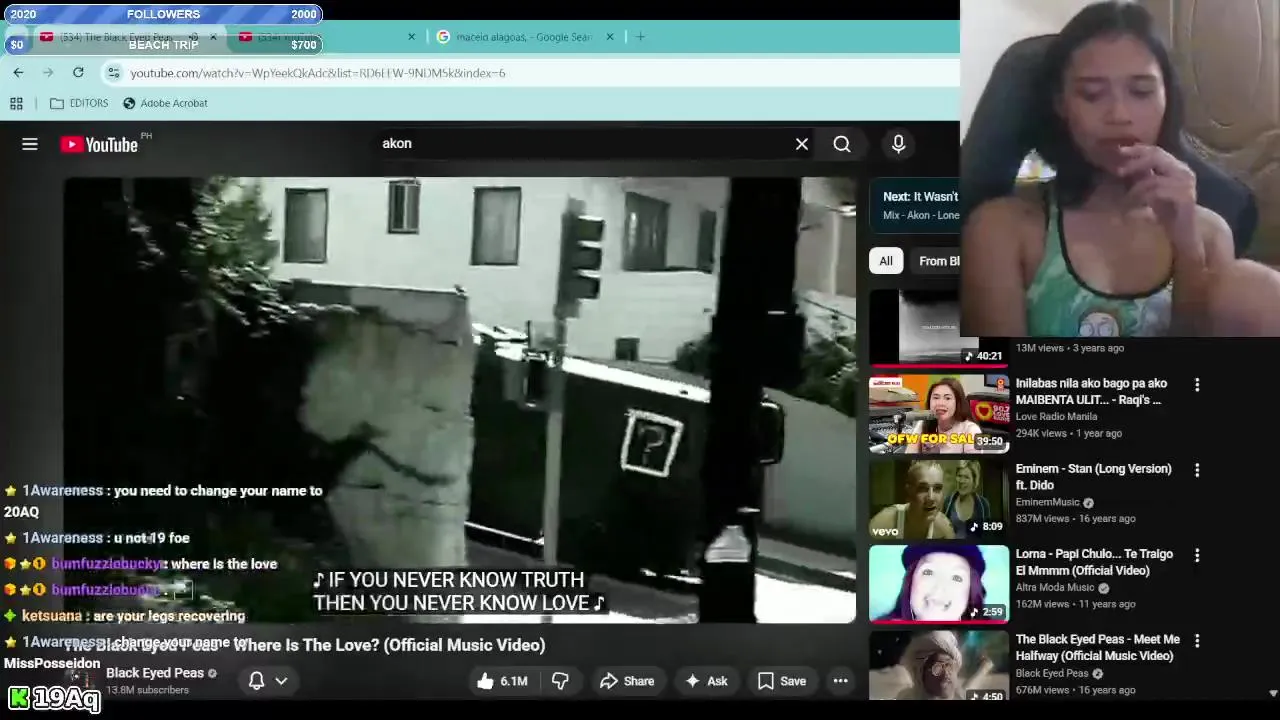Open options menu for Inilabas nila ako video
Screen dimensions: 1280x720
[x=1197, y=384]
